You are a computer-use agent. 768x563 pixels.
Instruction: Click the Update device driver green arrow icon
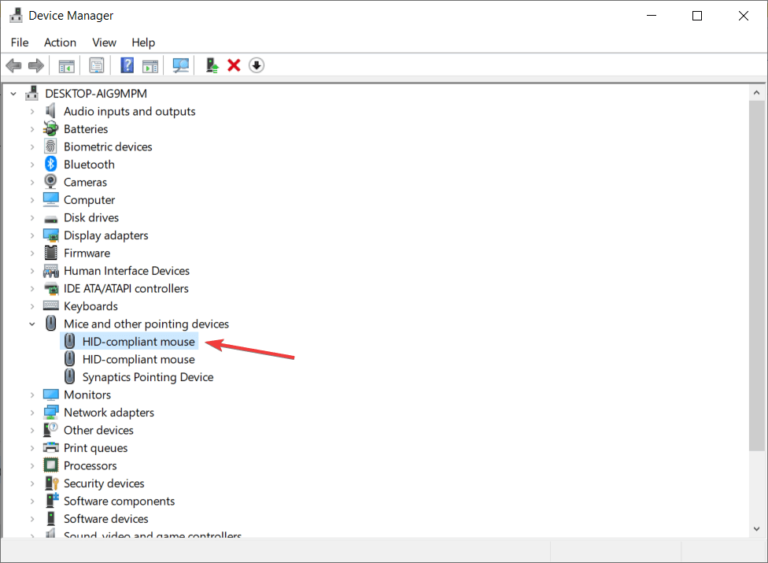(211, 65)
